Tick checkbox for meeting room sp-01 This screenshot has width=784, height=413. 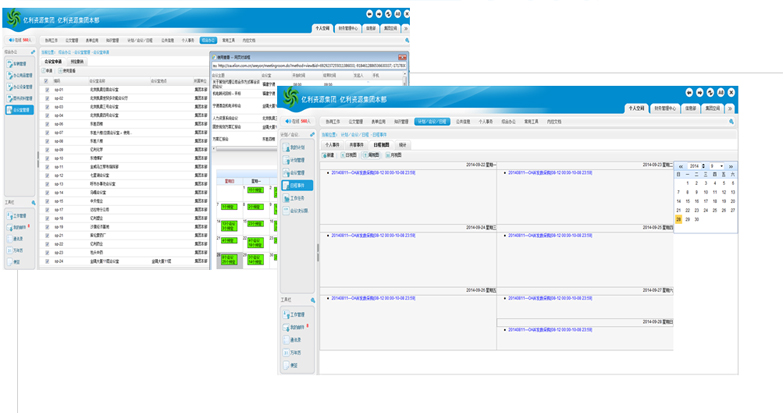(46, 89)
